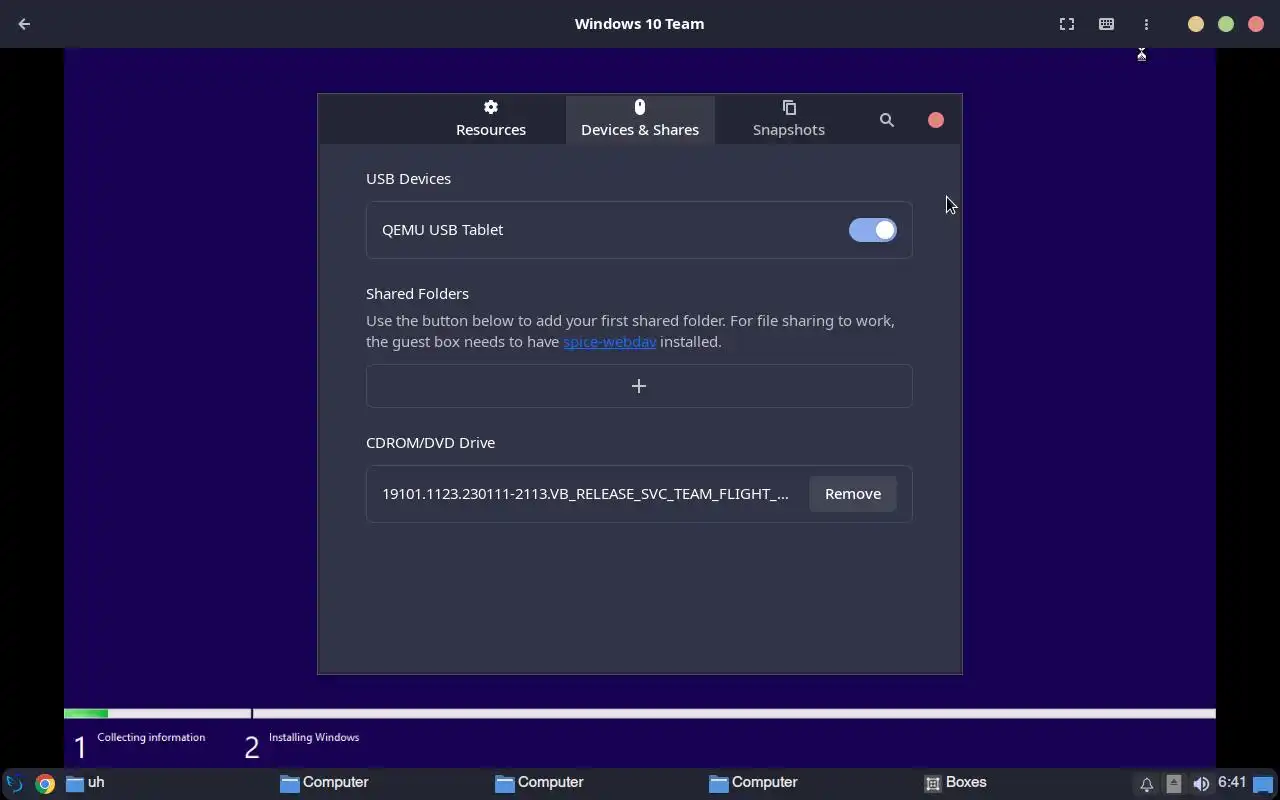Switch to the 'uh' folder window
This screenshot has height=800, width=1280.
coord(85,783)
